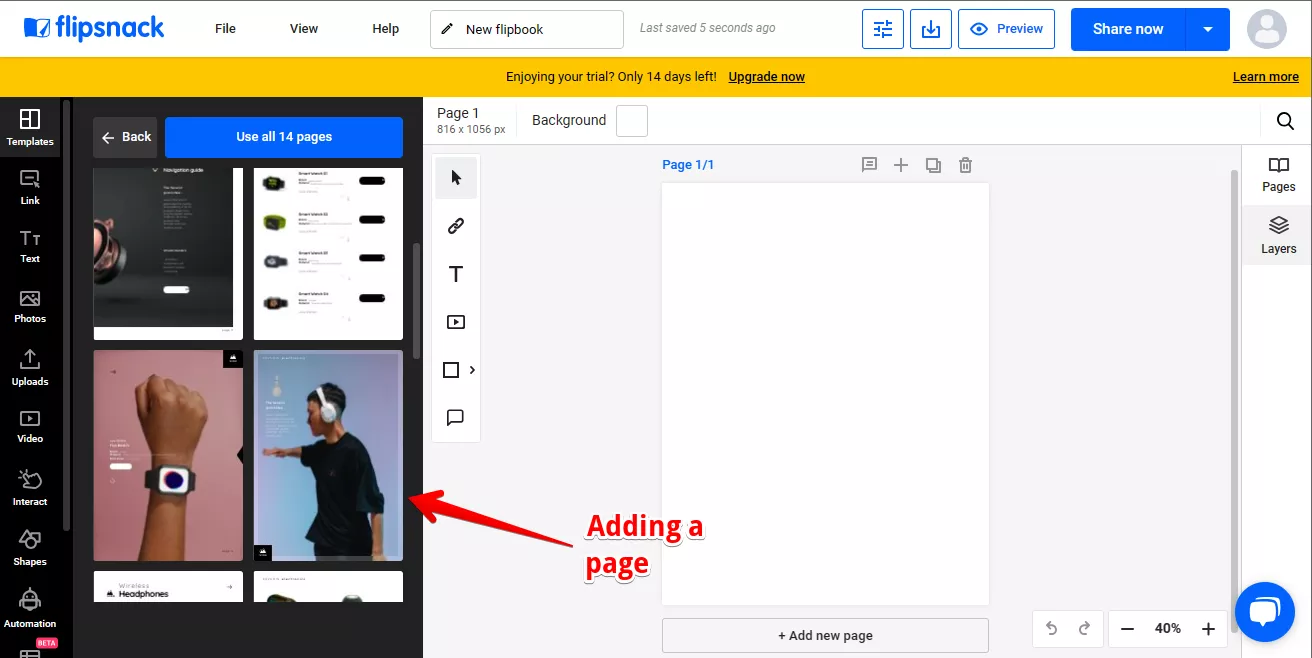Screen dimensions: 1312x658
Task: Click zoom in plus button
Action: tap(1208, 629)
